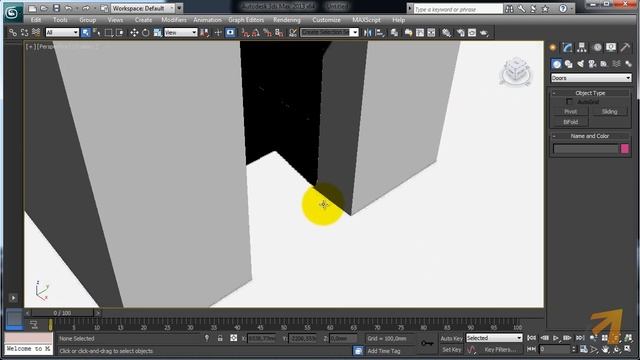
Task: Open the key filter Selected dropdown
Action: click(494, 338)
